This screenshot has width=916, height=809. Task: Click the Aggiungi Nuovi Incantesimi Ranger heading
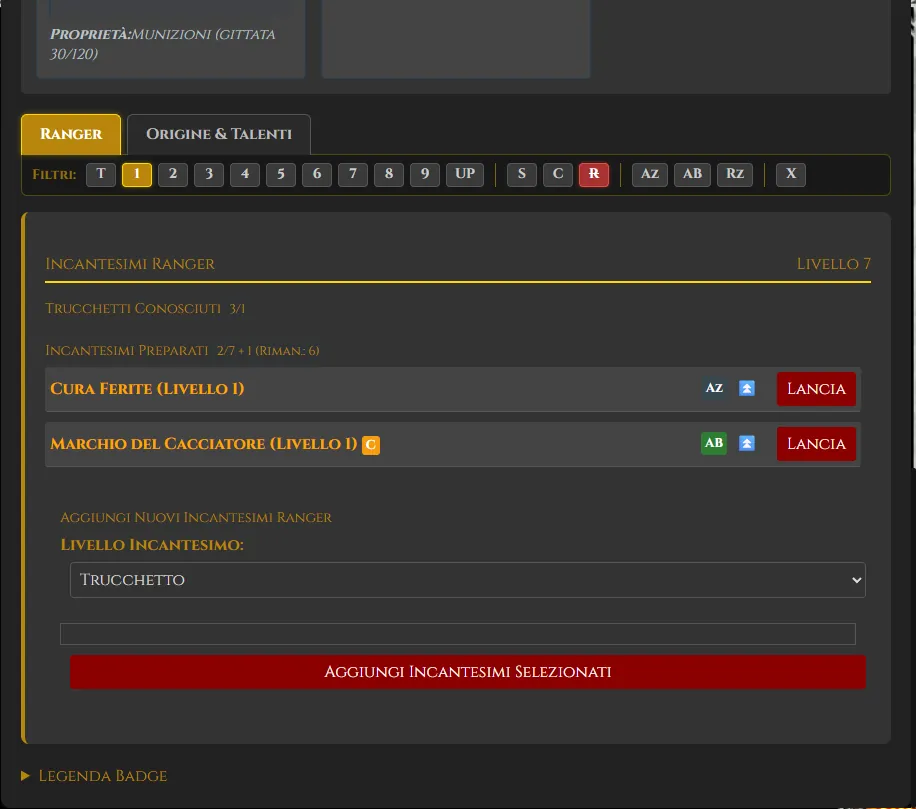point(196,518)
